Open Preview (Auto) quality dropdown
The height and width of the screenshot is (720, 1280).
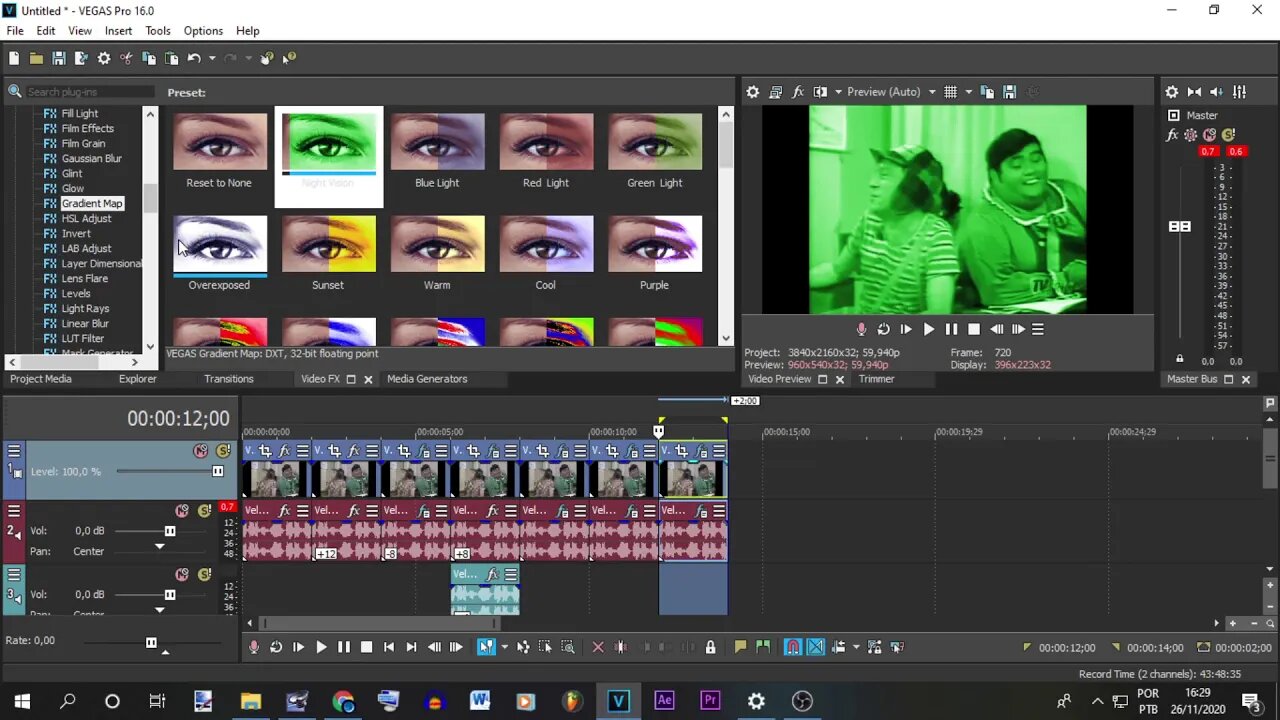[x=932, y=92]
